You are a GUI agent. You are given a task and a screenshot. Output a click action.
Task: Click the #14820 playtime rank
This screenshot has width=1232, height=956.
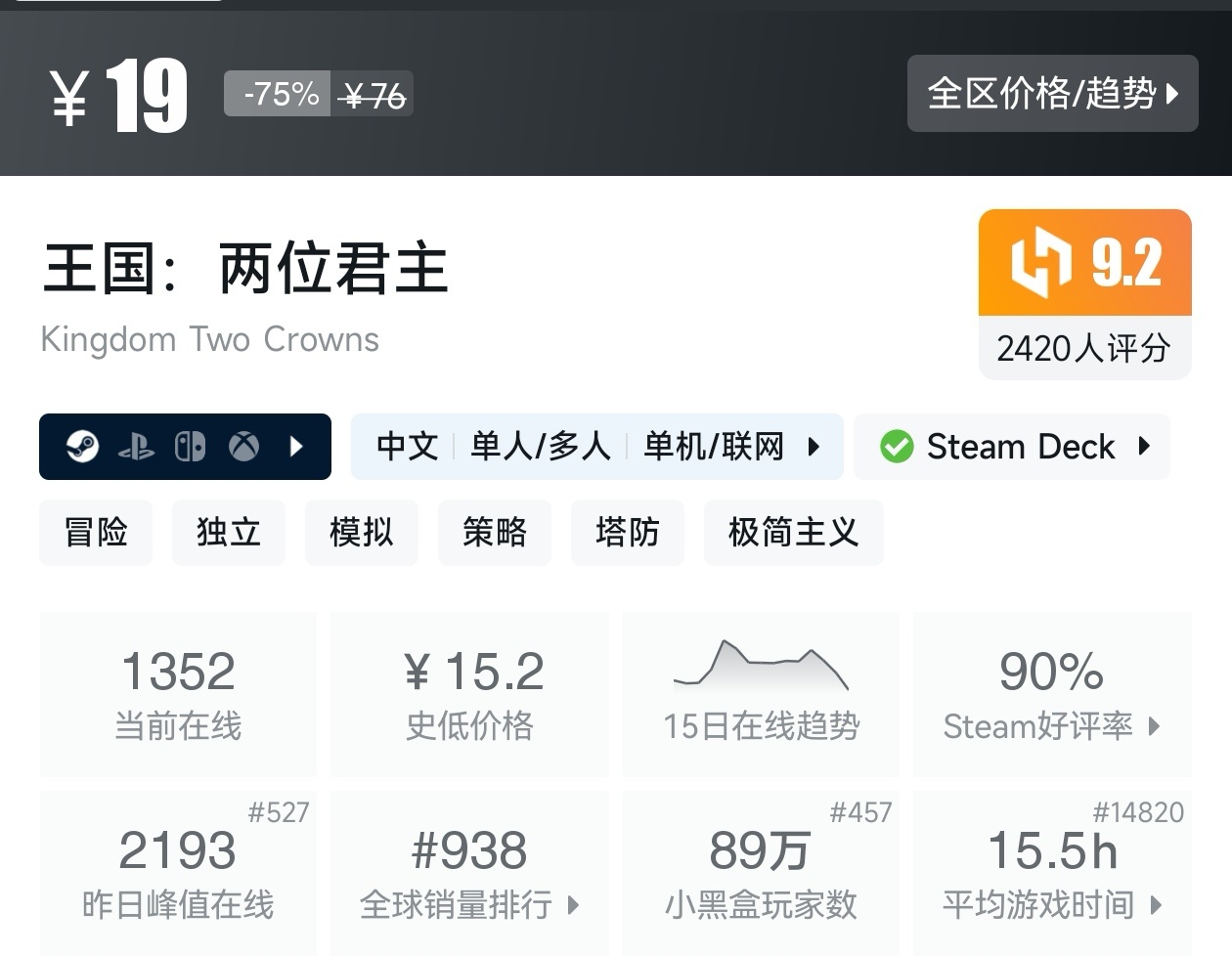pyautogui.click(x=1138, y=812)
